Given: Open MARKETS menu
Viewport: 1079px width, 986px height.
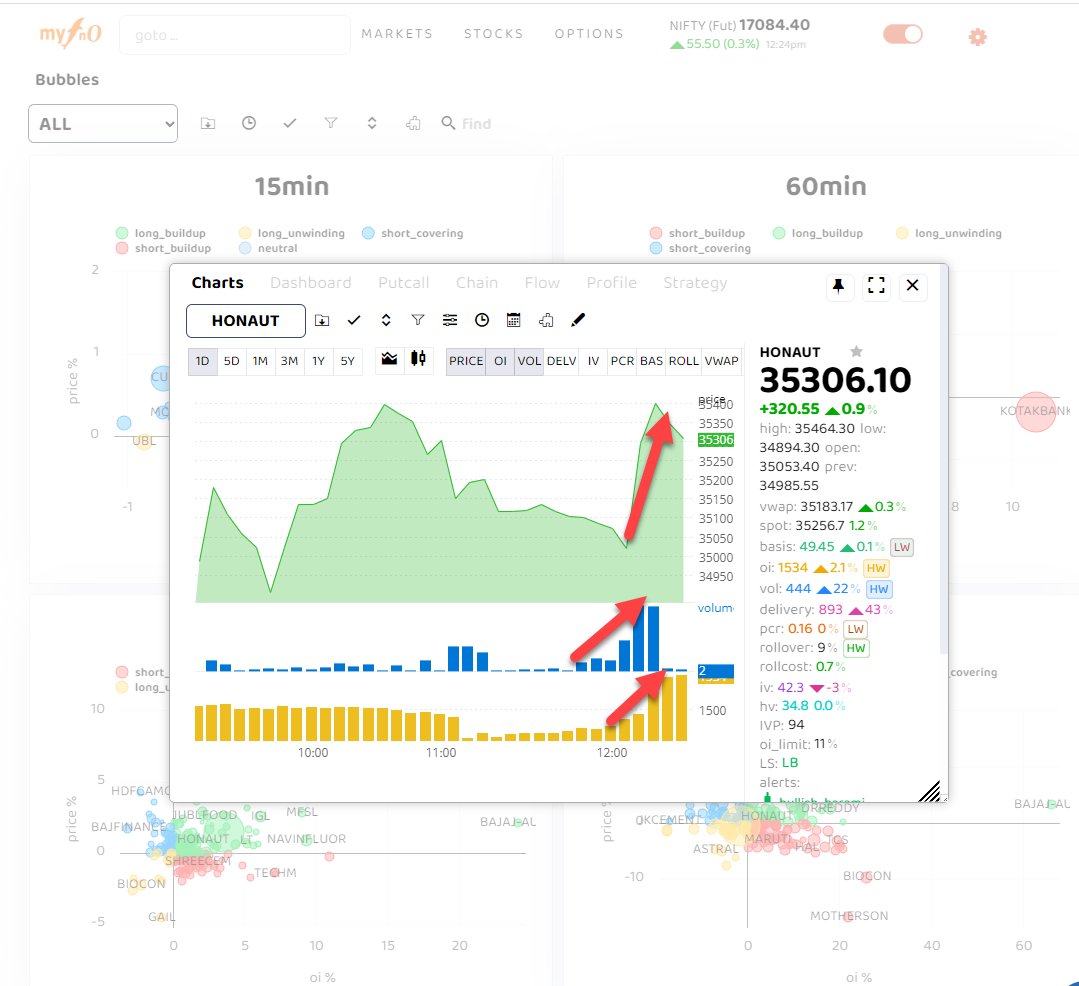Looking at the screenshot, I should 397,34.
